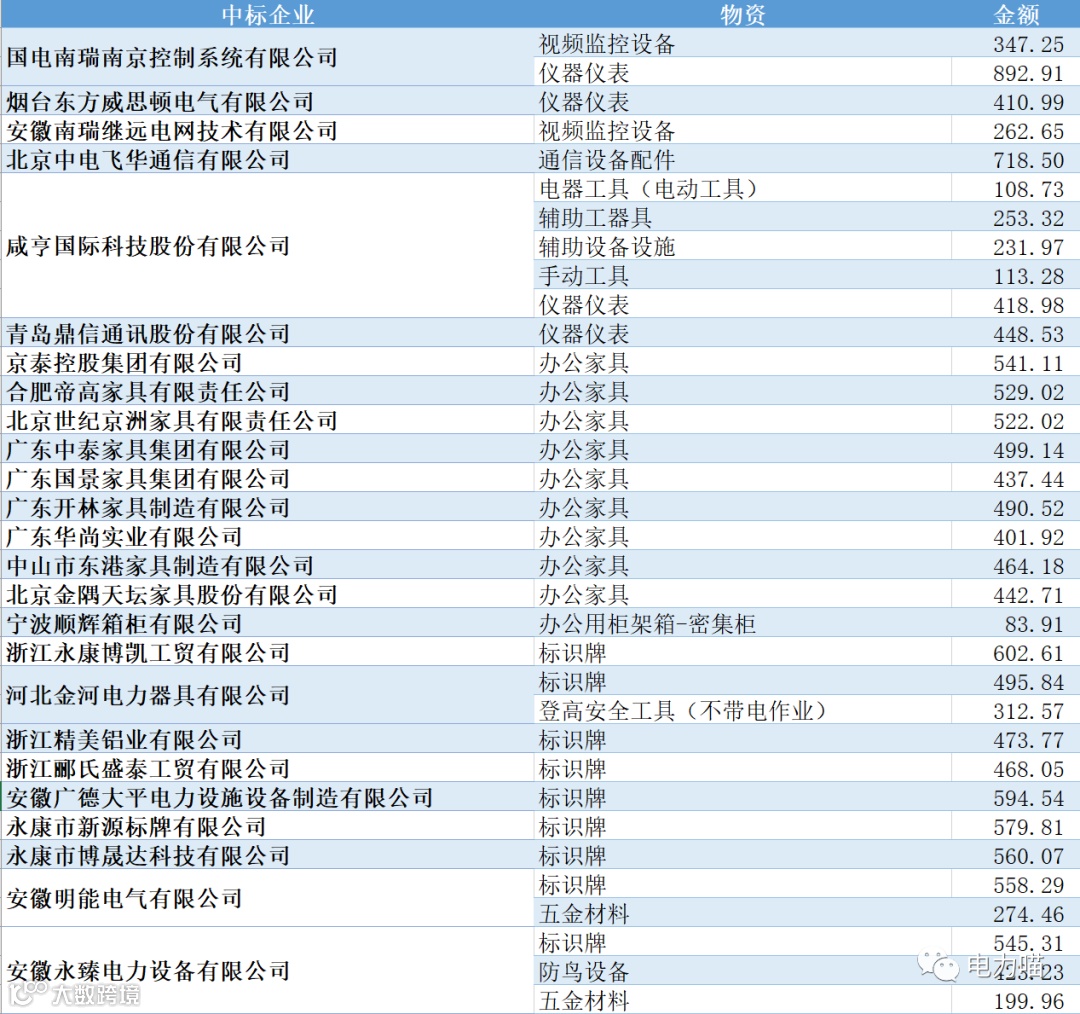
Task: Click the 办公用柜架箱-密集柜 cell
Action: click(742, 623)
